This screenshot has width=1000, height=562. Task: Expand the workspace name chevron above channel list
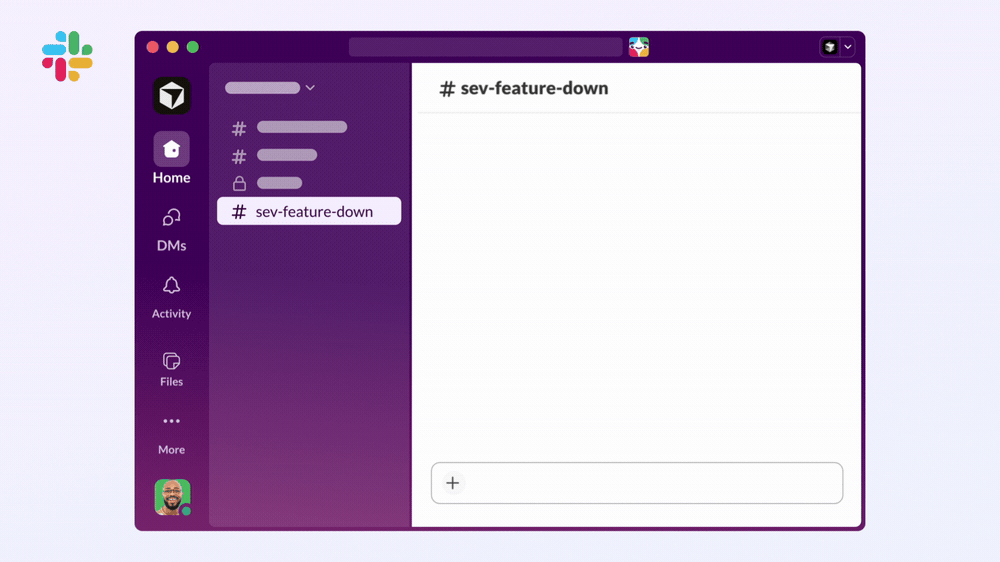(310, 88)
